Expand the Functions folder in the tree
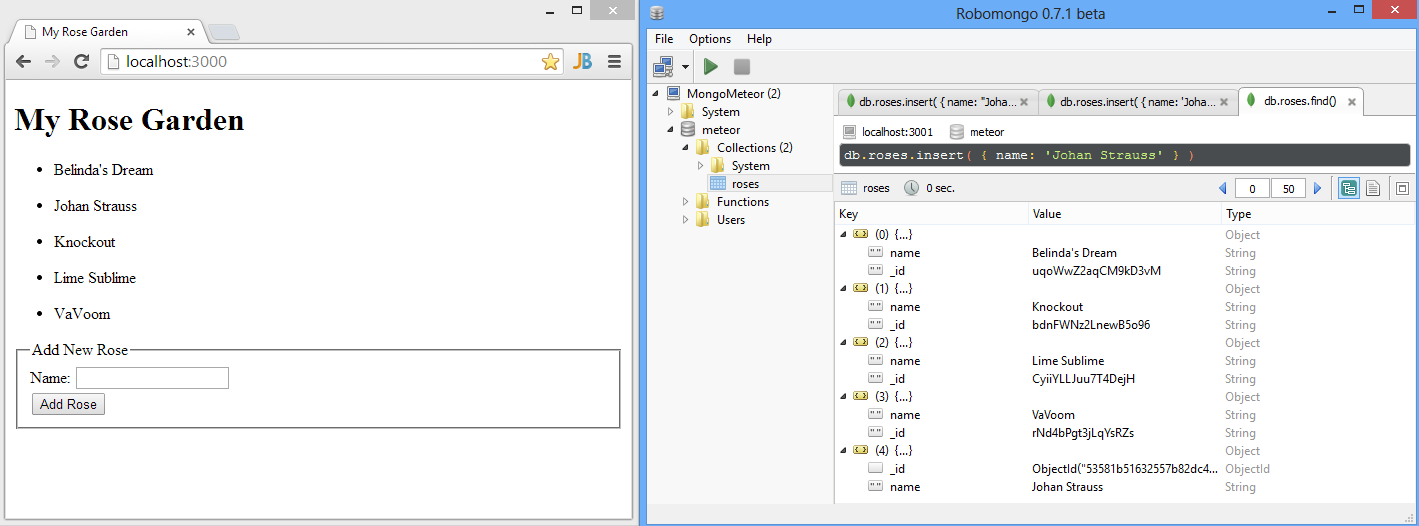The width and height of the screenshot is (1419, 526). 686,202
